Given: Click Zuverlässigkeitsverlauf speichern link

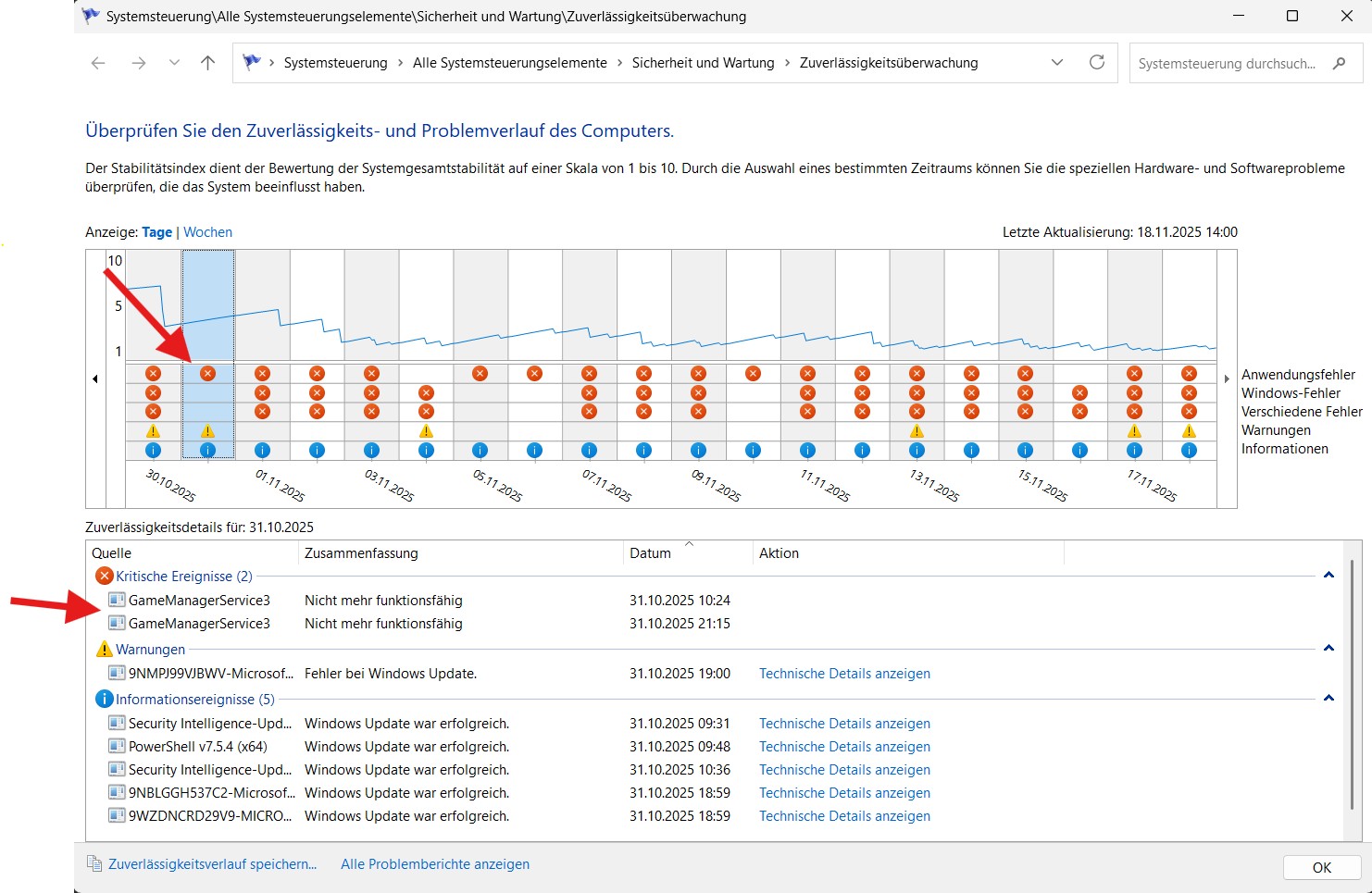Looking at the screenshot, I should click(212, 864).
